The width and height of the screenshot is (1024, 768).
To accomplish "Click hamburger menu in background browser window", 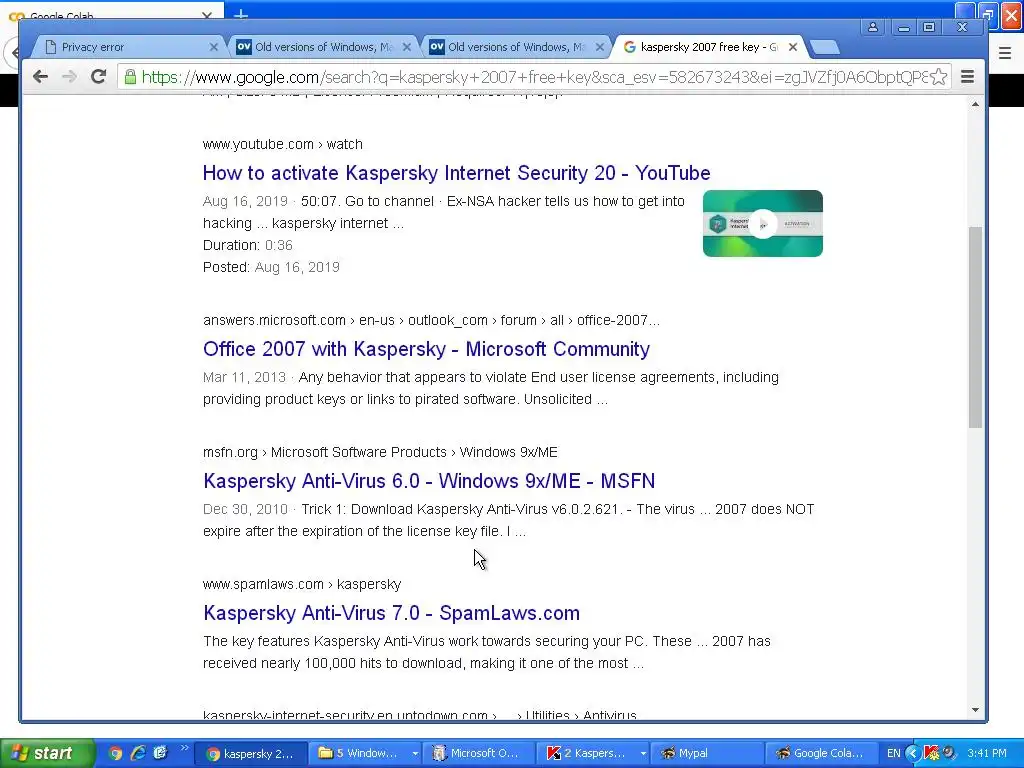I will [1005, 54].
